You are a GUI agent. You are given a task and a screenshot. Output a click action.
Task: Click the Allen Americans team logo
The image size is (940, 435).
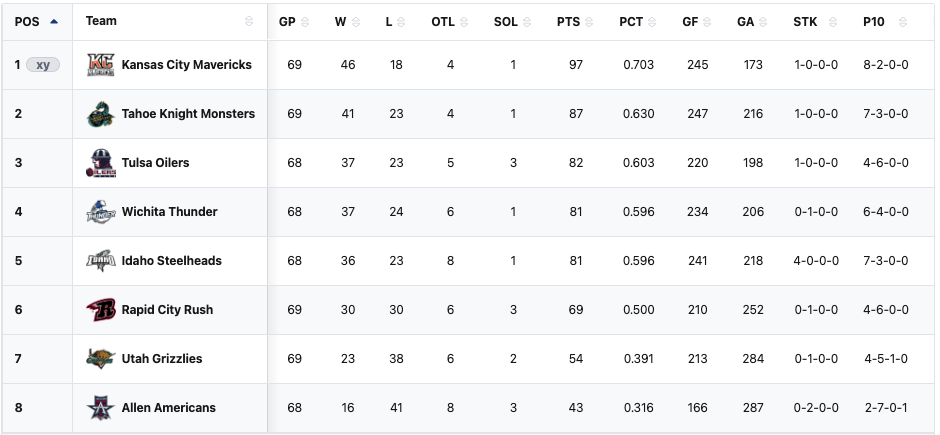click(101, 407)
